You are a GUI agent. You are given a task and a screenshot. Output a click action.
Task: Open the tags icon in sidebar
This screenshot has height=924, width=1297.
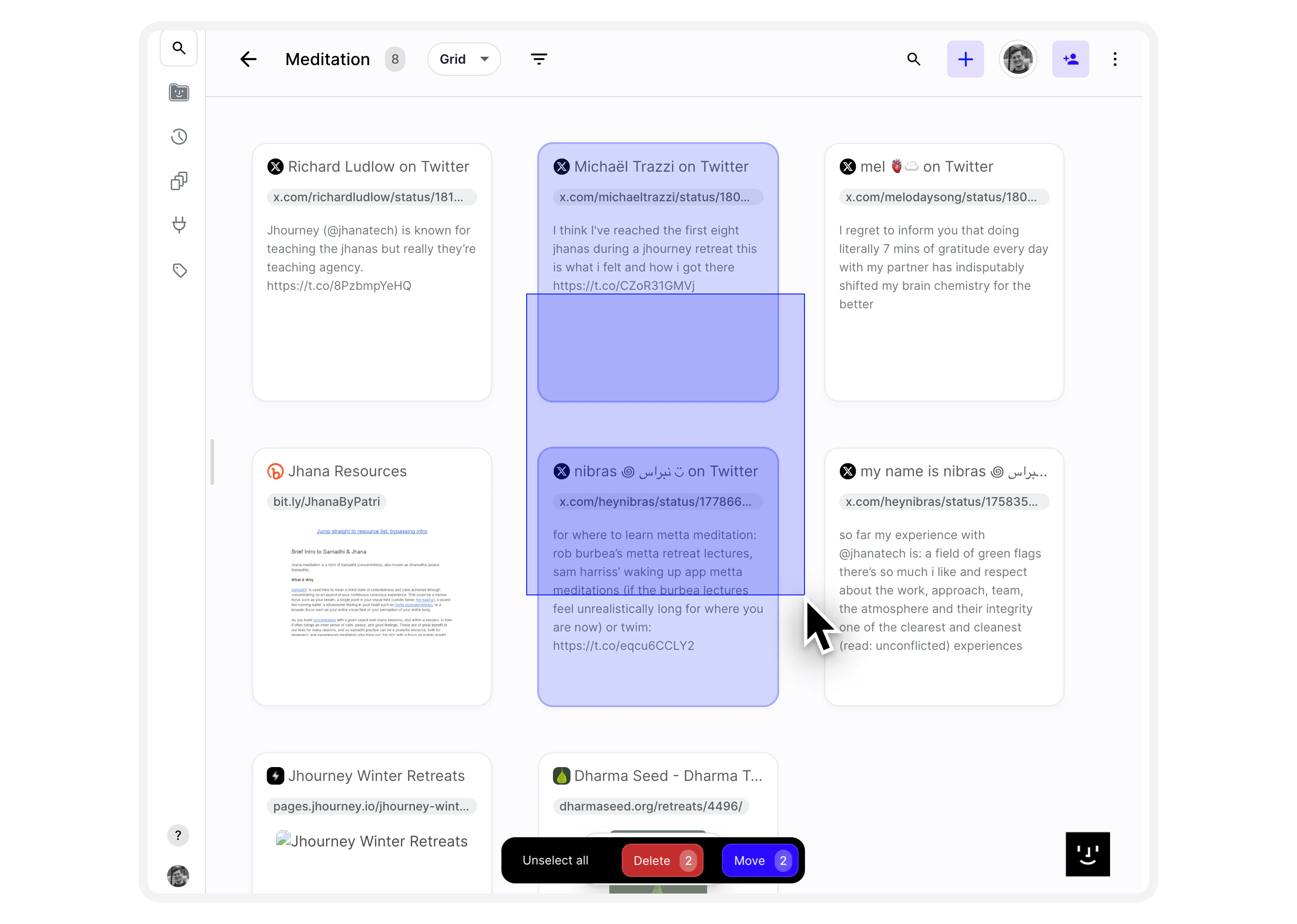(180, 270)
